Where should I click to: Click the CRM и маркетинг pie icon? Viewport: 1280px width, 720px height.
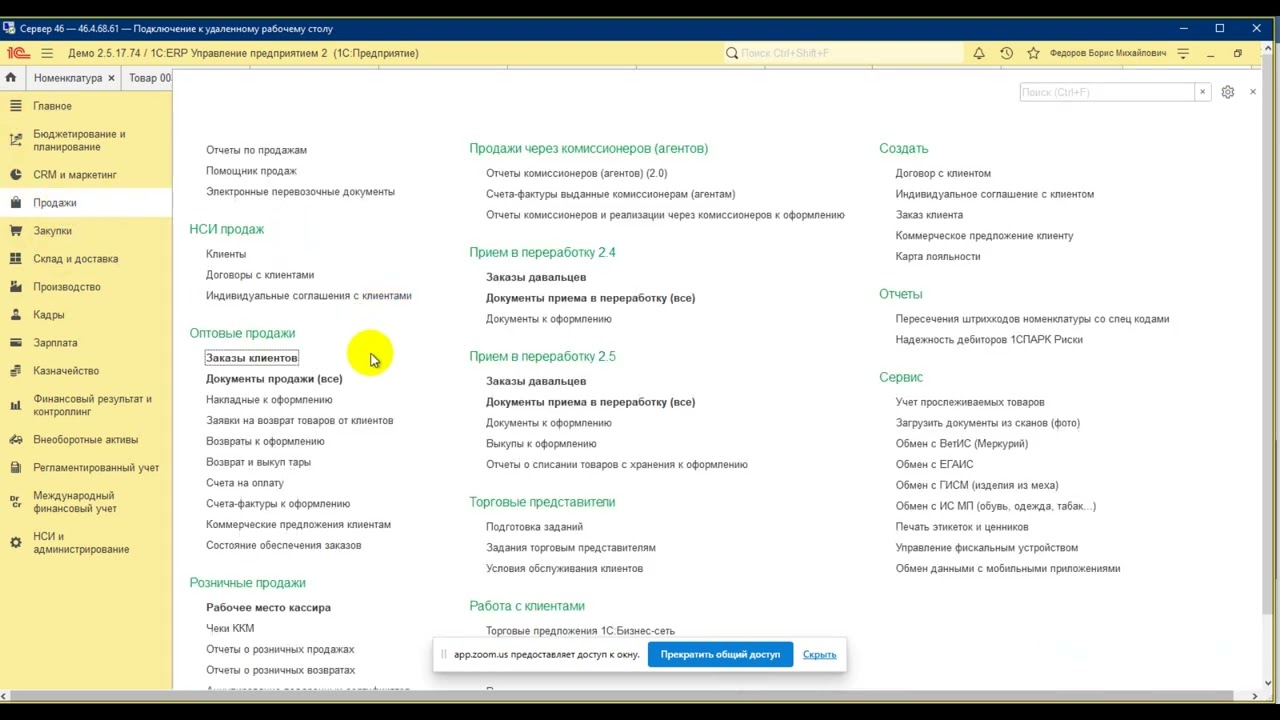(x=15, y=175)
